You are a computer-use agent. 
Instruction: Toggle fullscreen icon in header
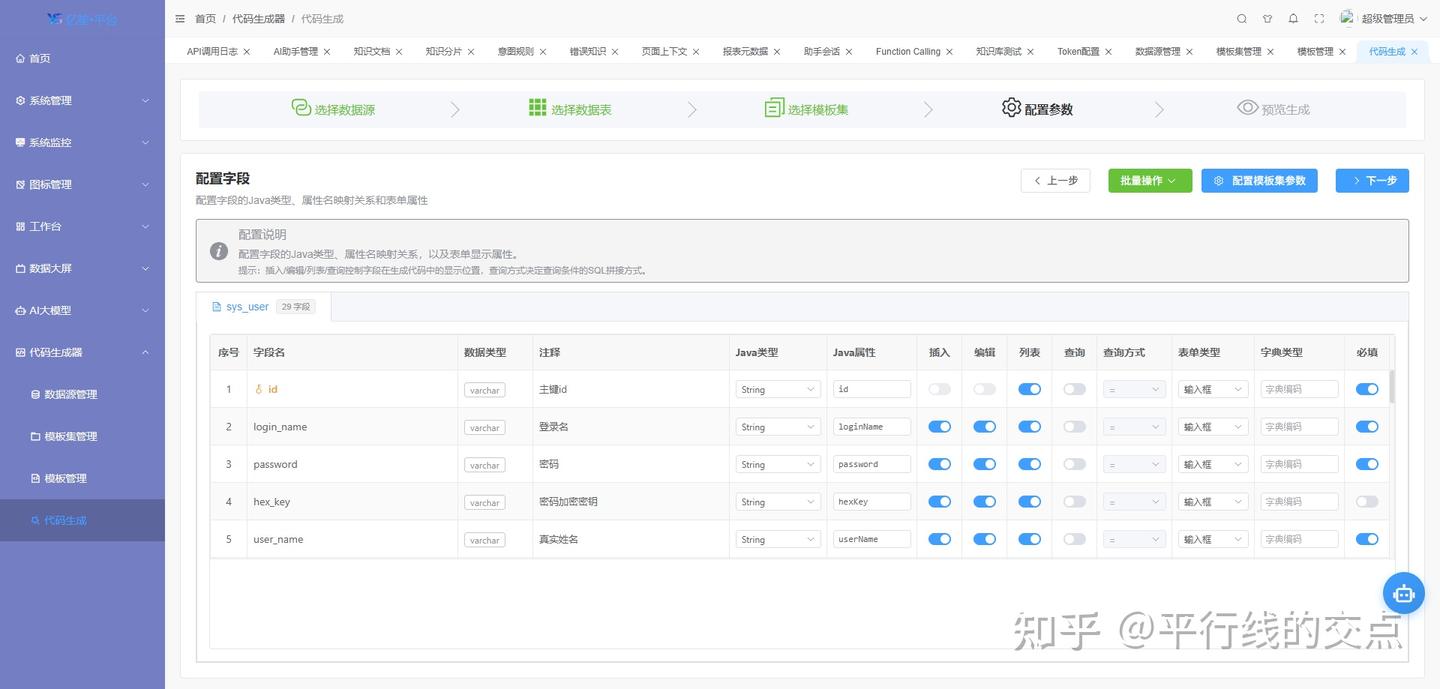tap(1319, 19)
